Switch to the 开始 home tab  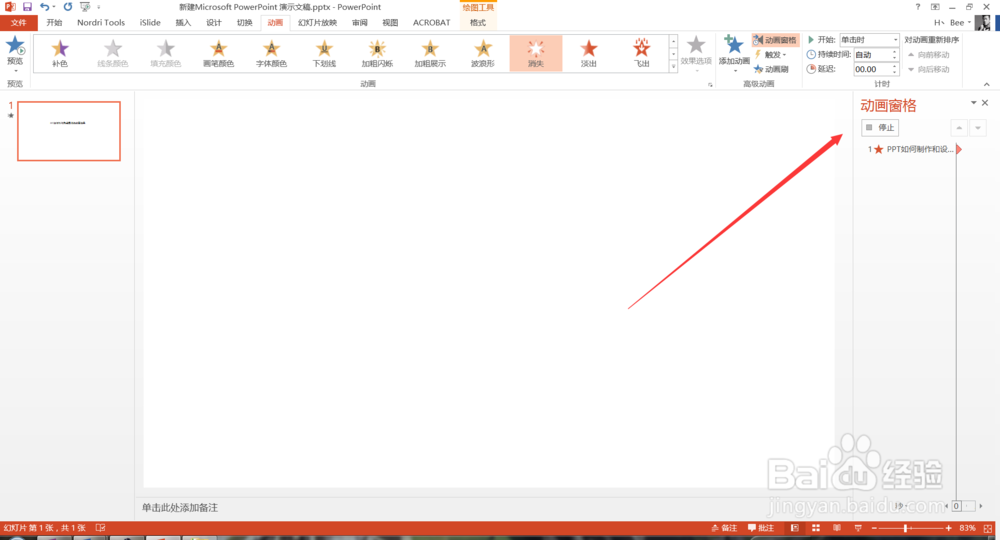tap(54, 22)
